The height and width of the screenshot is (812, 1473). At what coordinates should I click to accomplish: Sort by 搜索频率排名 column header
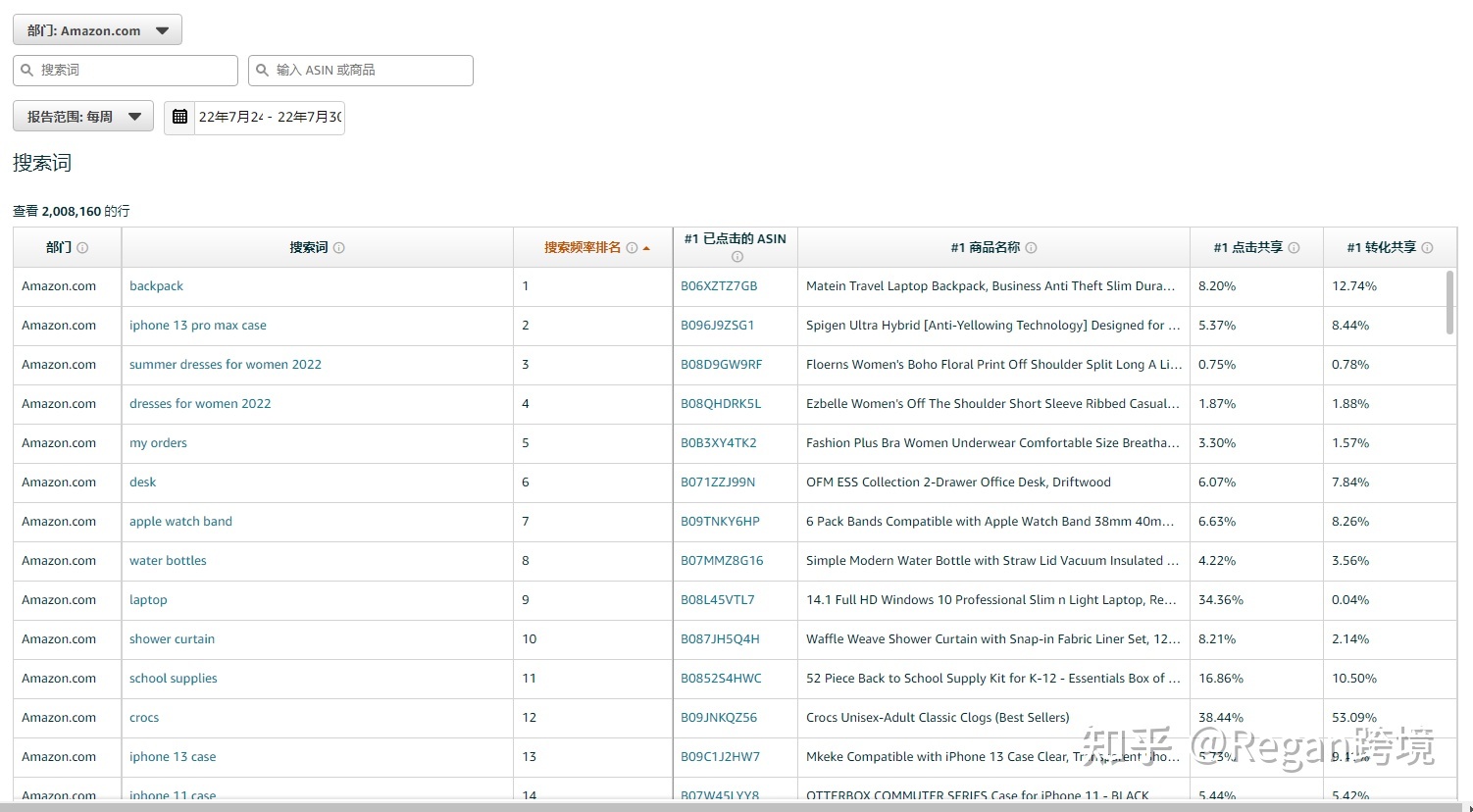coord(583,248)
